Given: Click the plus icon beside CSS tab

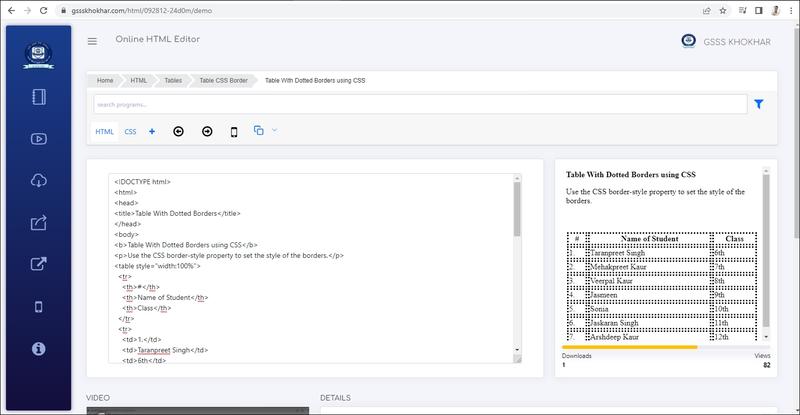Looking at the screenshot, I should (x=152, y=131).
